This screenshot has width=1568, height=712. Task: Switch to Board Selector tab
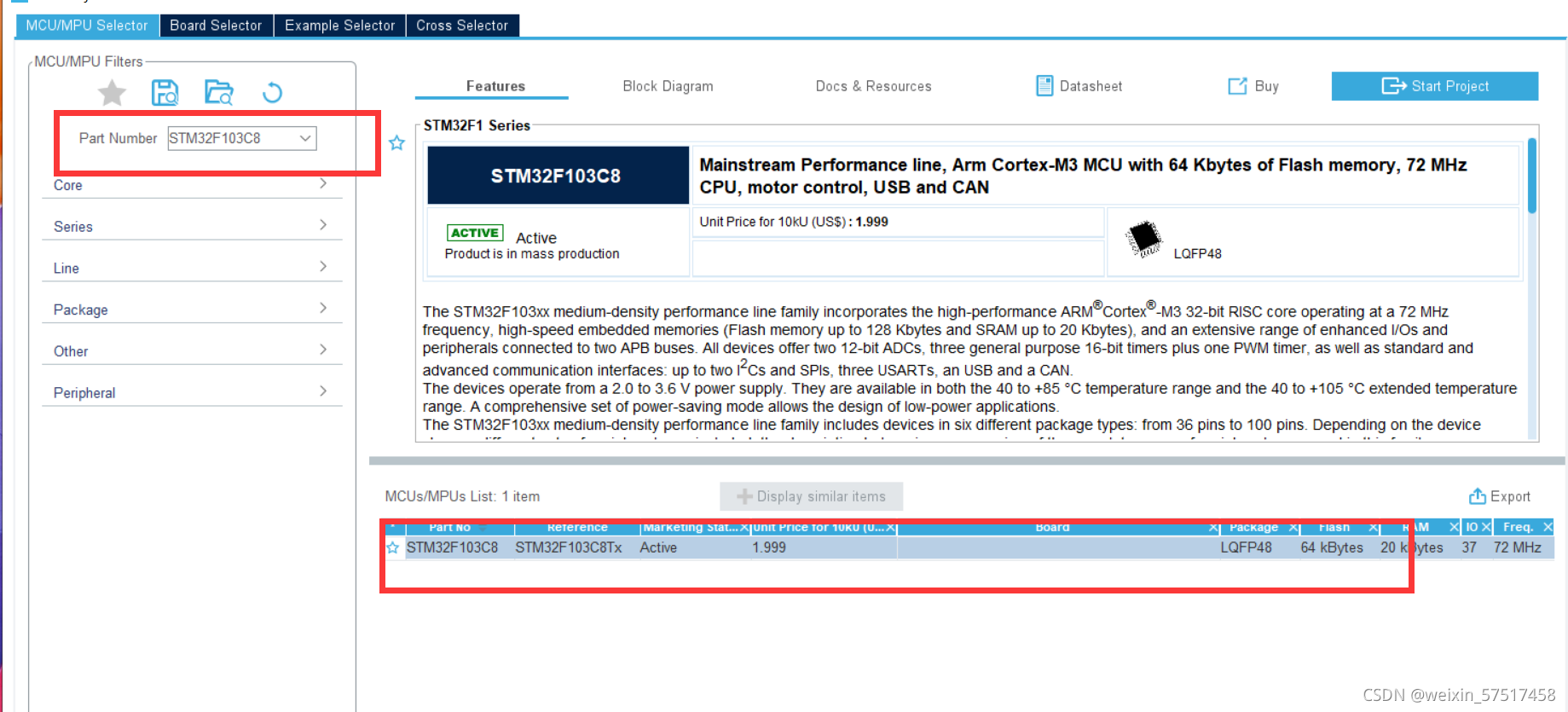pyautogui.click(x=216, y=26)
